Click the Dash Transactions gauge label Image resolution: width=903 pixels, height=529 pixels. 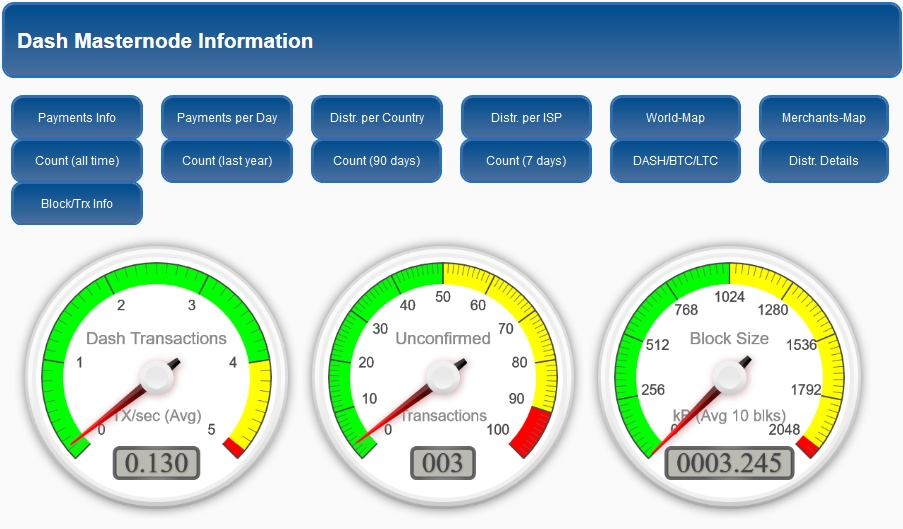pos(156,338)
